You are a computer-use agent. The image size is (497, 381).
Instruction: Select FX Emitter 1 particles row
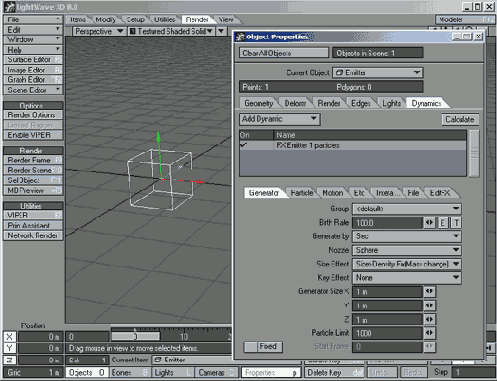(353, 145)
